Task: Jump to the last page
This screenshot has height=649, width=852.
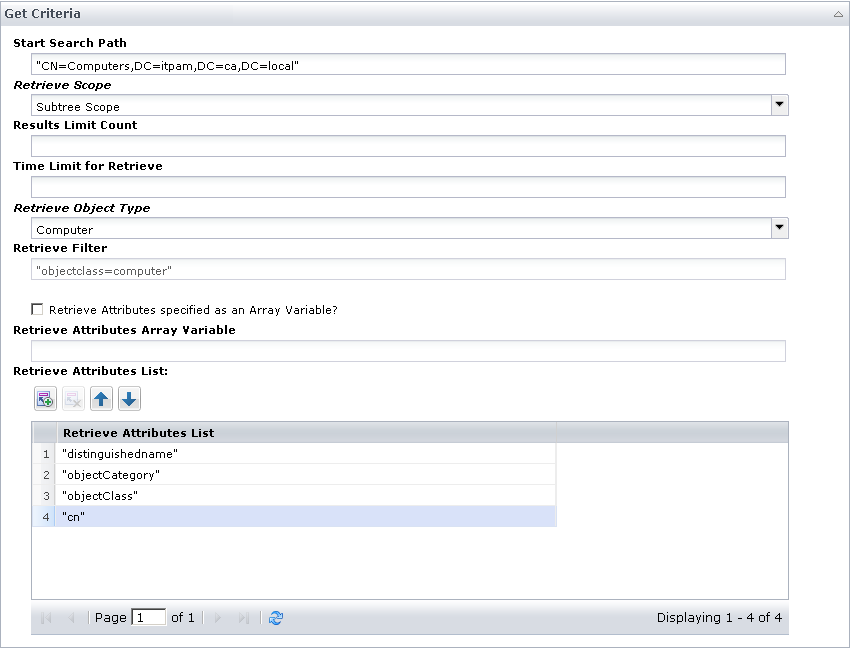Action: pyautogui.click(x=243, y=617)
